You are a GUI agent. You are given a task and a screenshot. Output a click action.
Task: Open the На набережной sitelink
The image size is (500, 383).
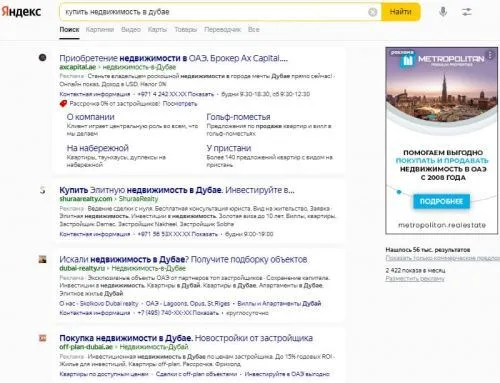pyautogui.click(x=98, y=148)
